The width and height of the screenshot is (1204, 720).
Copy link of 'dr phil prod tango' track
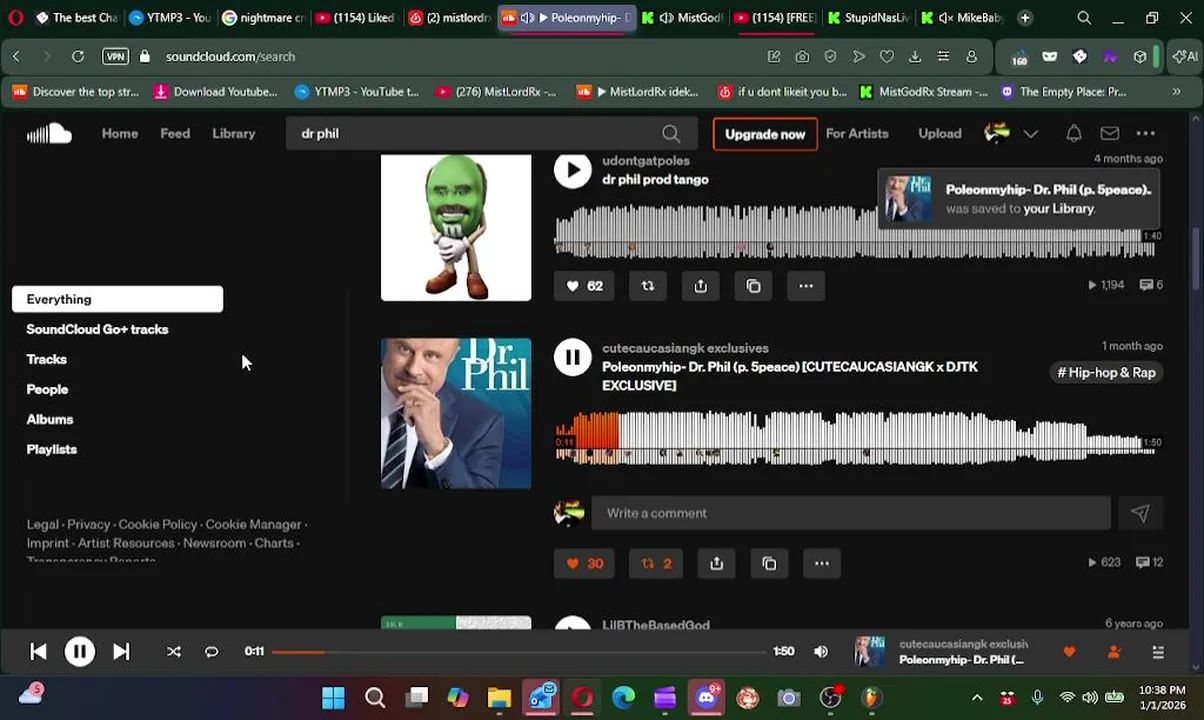point(754,286)
